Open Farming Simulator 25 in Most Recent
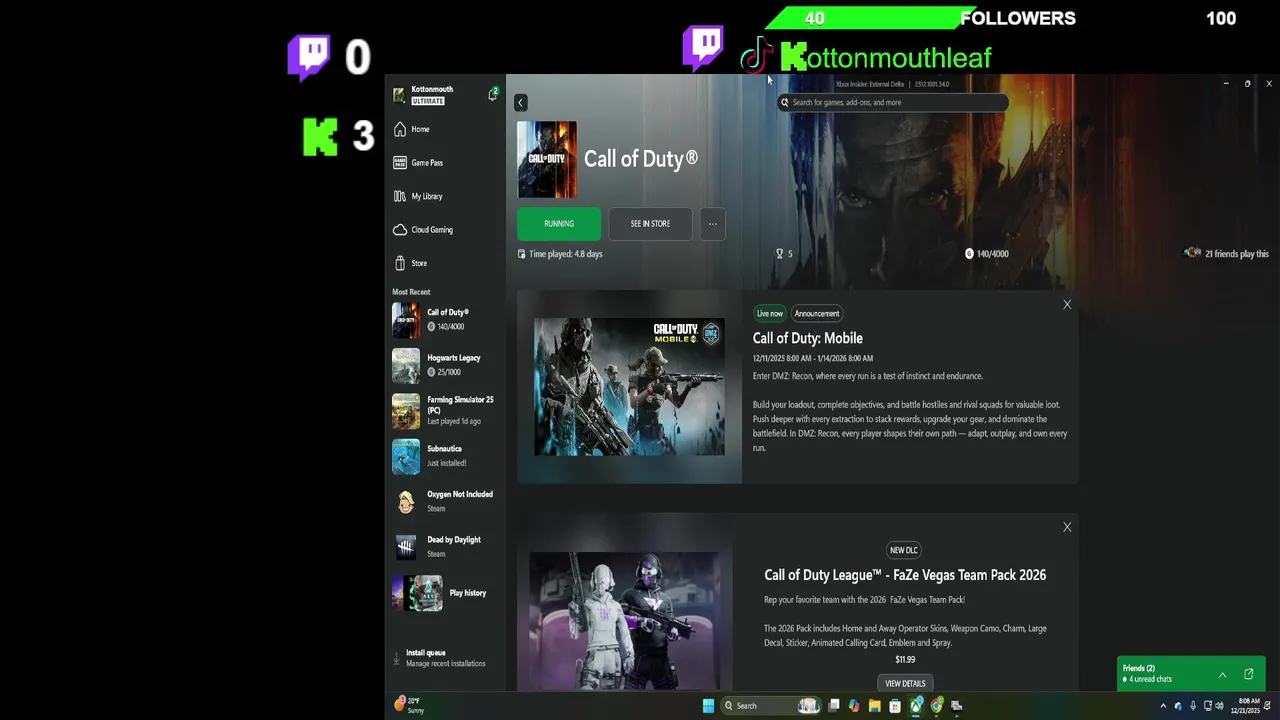 click(445, 410)
